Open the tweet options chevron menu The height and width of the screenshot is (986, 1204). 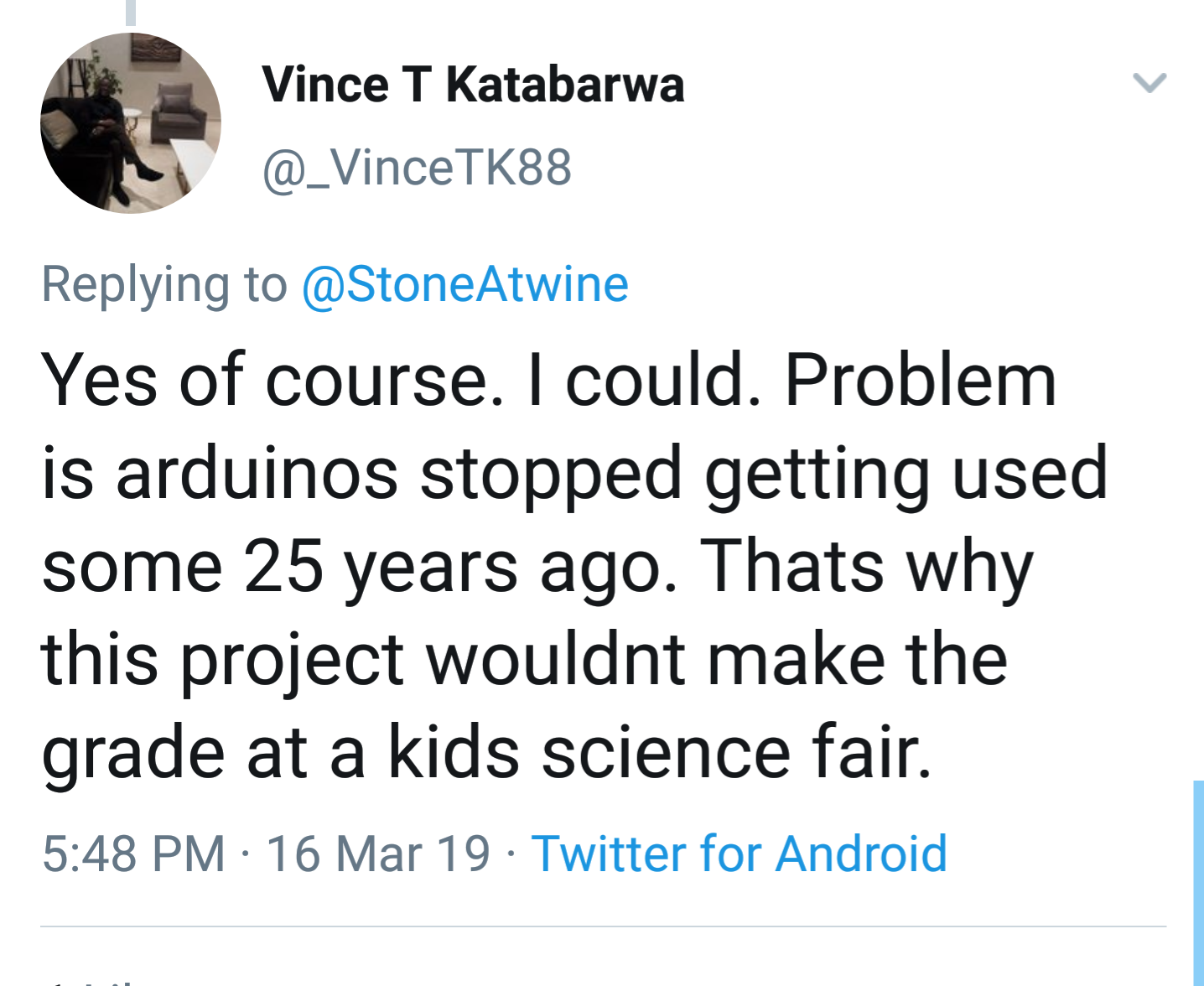[1149, 82]
